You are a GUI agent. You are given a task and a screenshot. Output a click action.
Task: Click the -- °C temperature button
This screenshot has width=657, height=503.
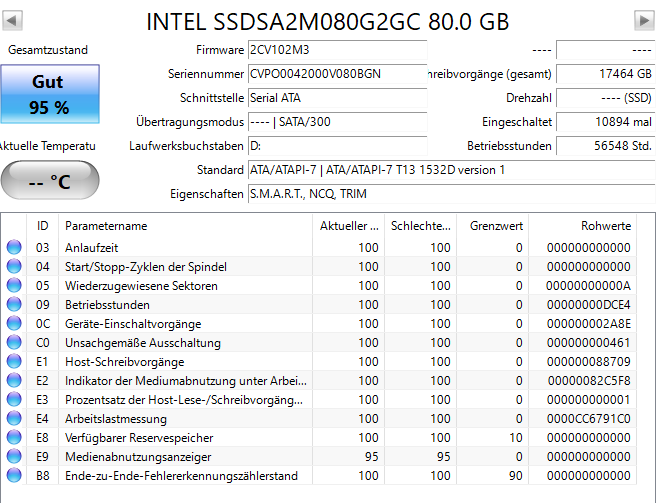50,180
